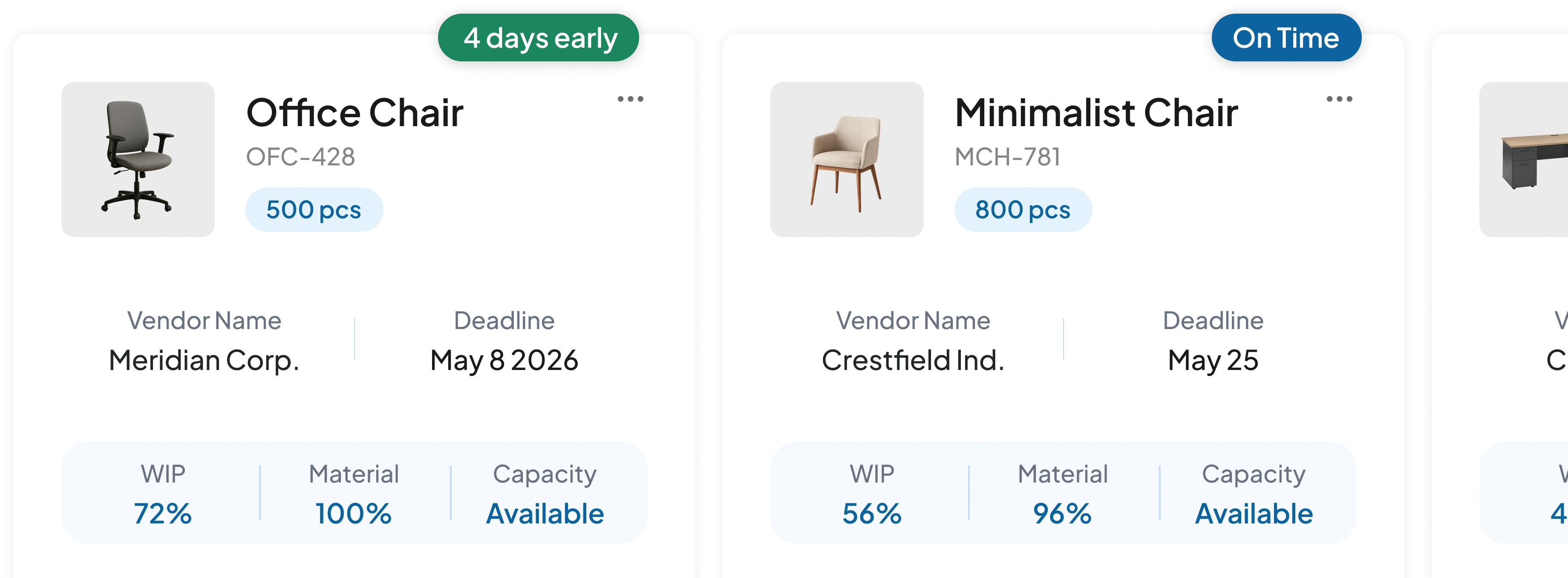Viewport: 1568px width, 578px height.
Task: Select the '500 pcs' quantity pill
Action: click(314, 210)
